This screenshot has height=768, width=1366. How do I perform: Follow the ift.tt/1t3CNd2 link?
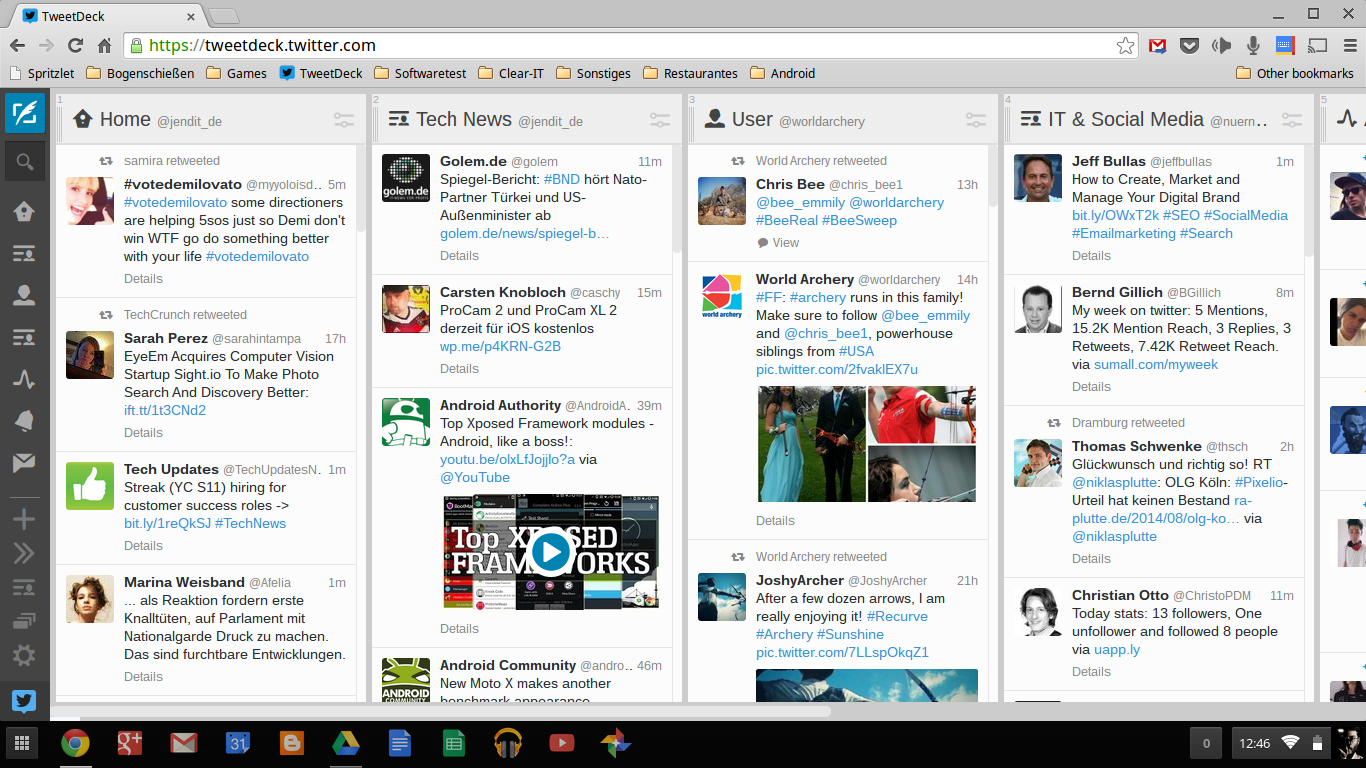(x=165, y=411)
